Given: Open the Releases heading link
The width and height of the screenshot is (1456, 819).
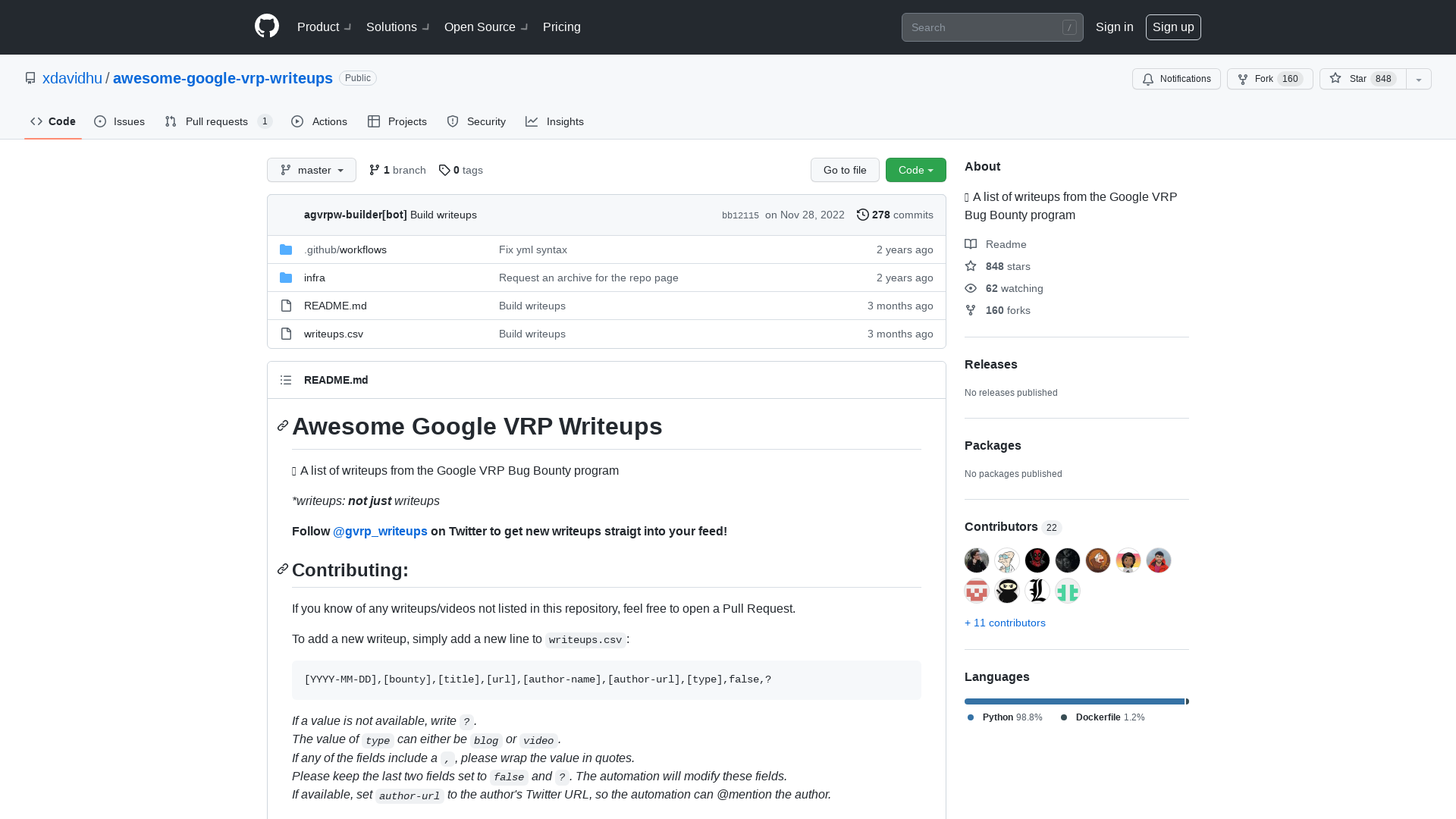Looking at the screenshot, I should tap(991, 365).
